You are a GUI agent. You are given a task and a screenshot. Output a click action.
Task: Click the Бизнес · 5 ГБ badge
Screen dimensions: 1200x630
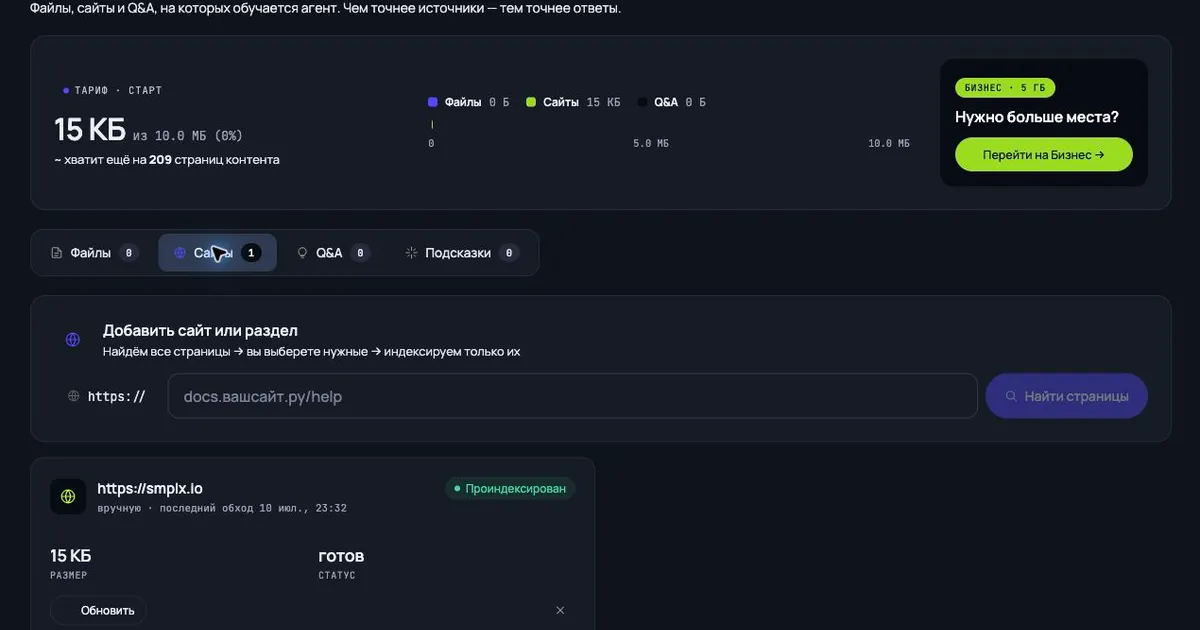point(1005,88)
